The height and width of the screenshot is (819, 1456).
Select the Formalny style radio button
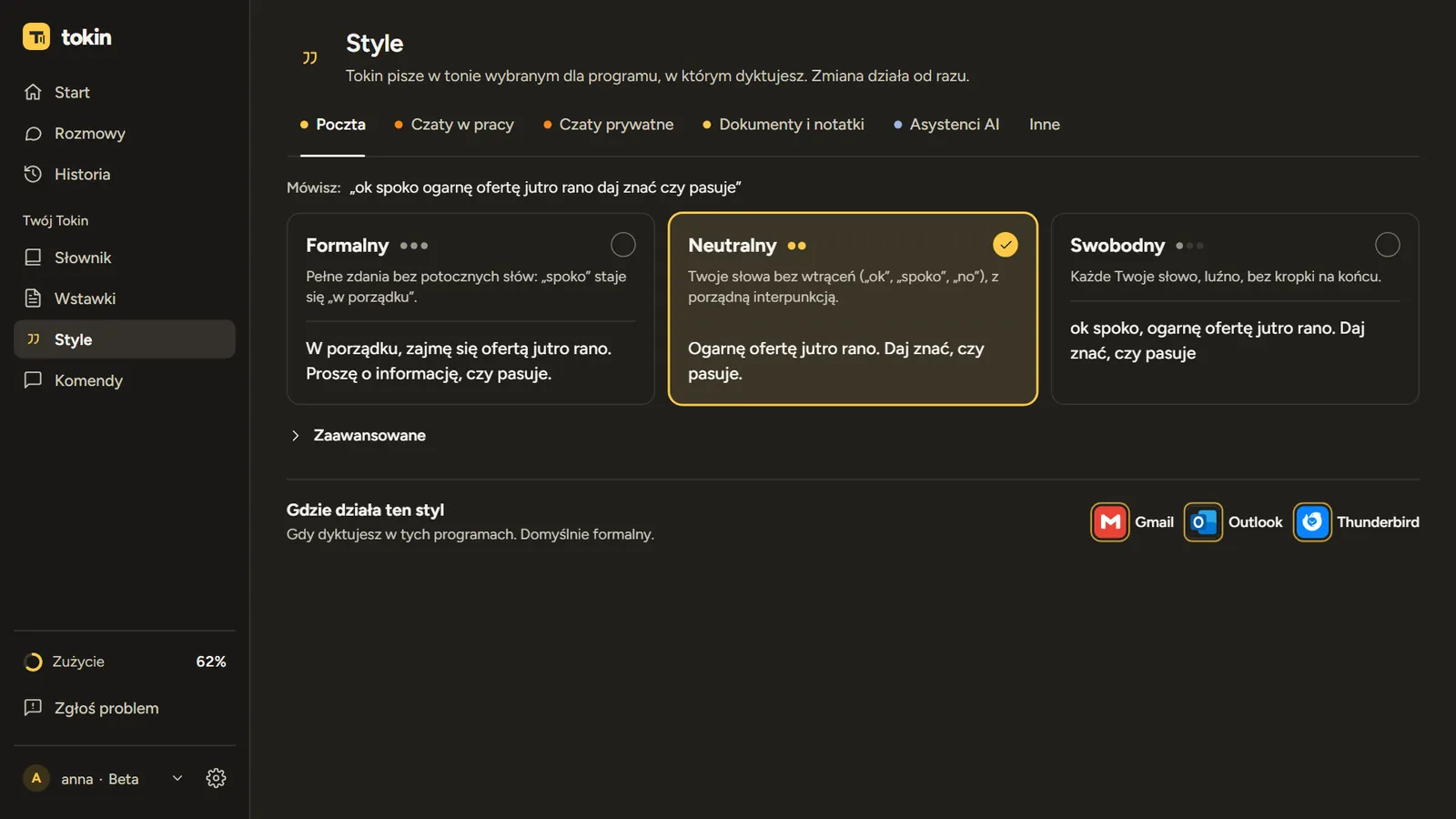[623, 245]
